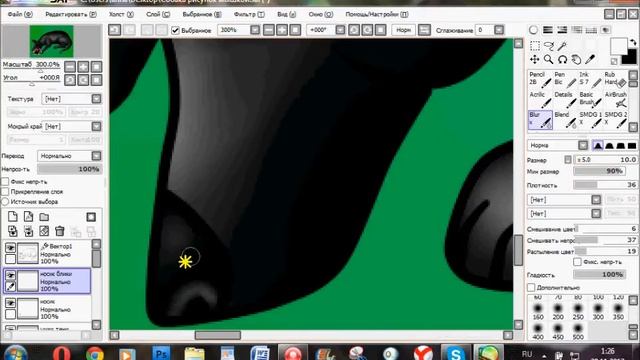Screen dimensions: 640x360
Task: Select the move layer tool
Action: (535, 60)
